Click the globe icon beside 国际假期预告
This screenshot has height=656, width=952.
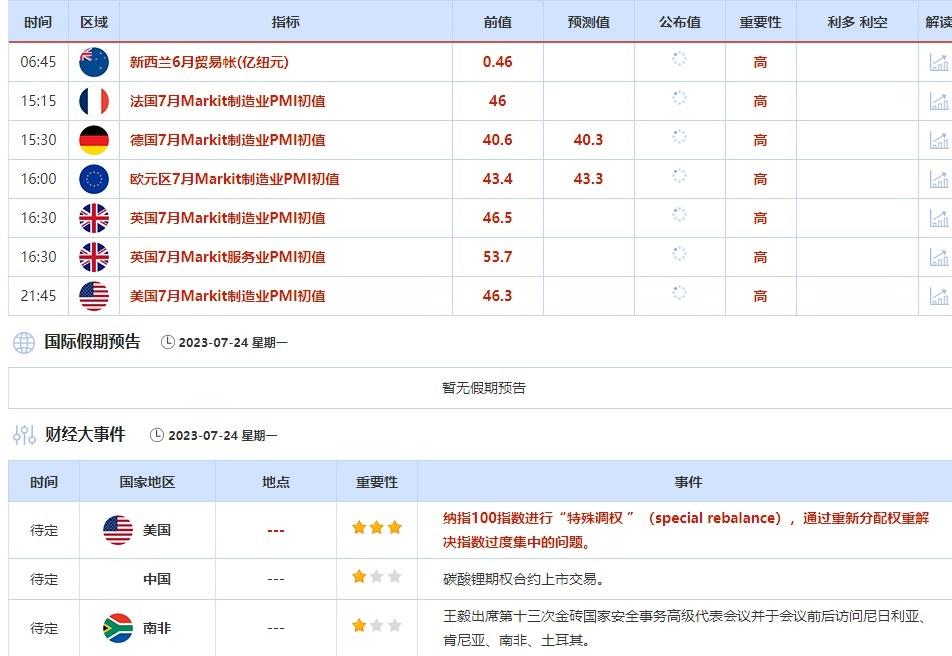[x=24, y=343]
